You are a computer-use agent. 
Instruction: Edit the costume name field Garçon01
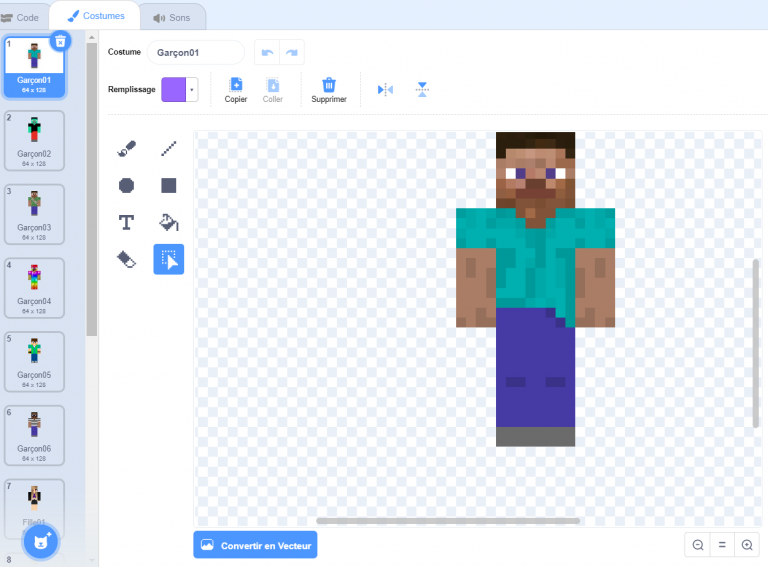pos(196,52)
